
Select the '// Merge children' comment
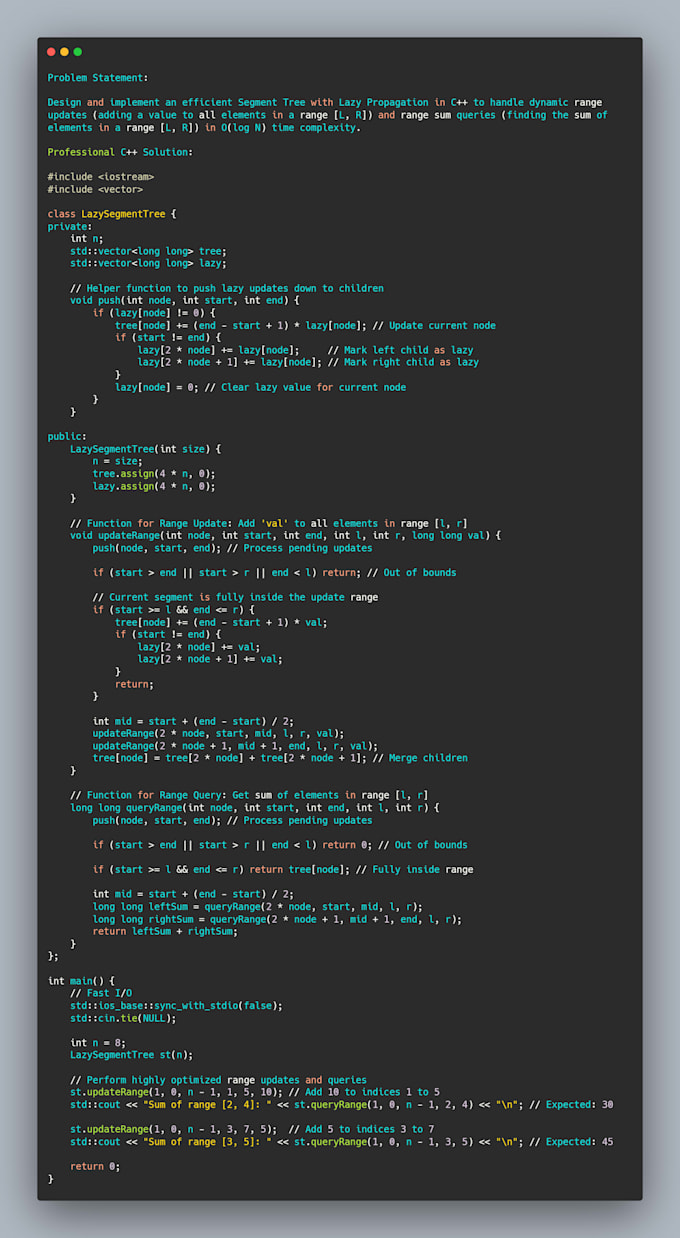[419, 758]
